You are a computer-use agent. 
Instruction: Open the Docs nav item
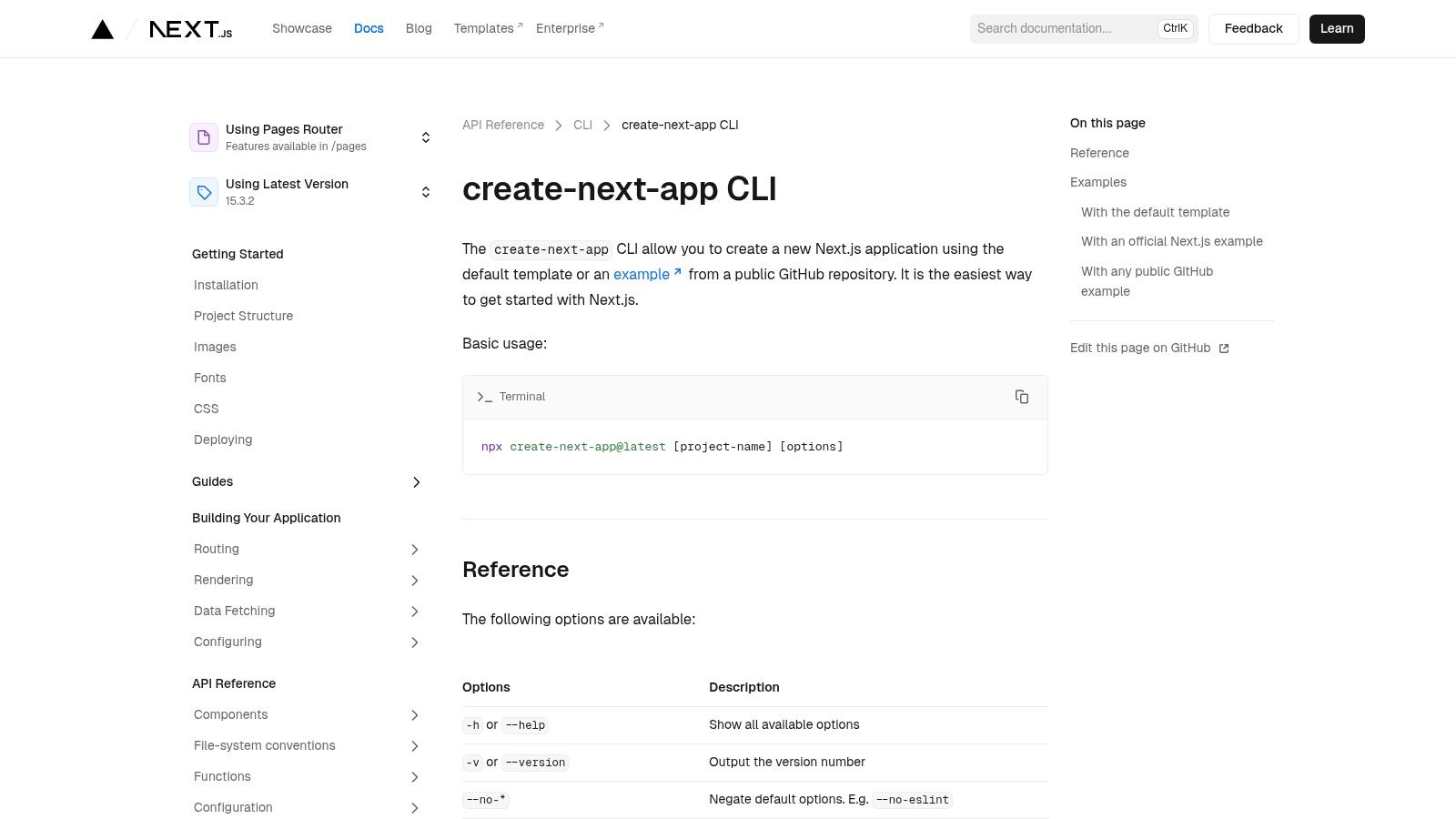(369, 28)
